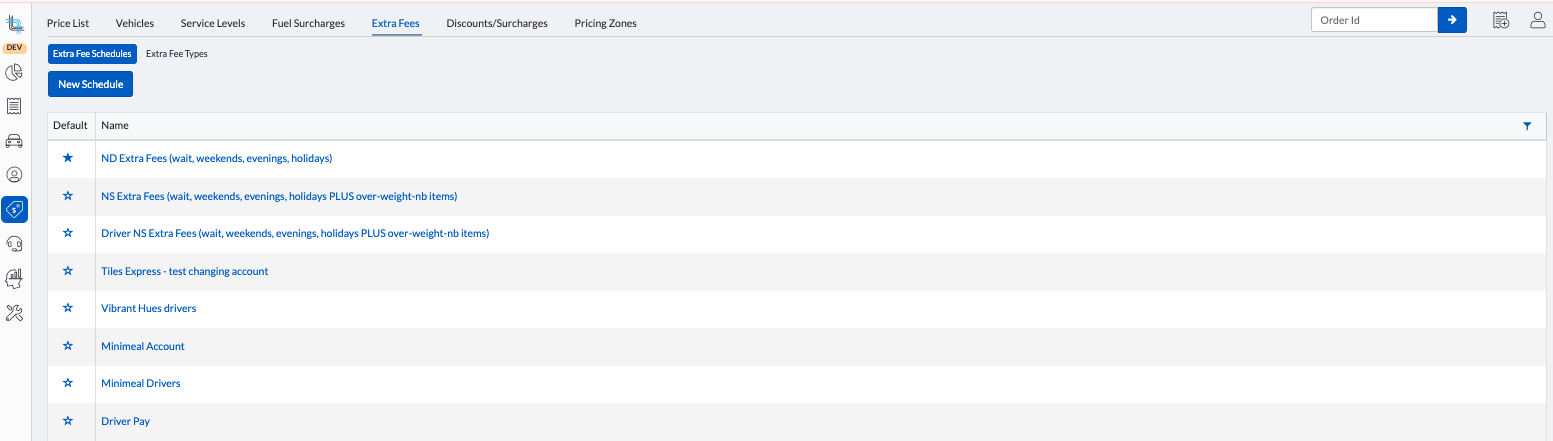Screen dimensions: 1553x441
Task: Set default star for Driver Pay
Action: click(x=68, y=421)
